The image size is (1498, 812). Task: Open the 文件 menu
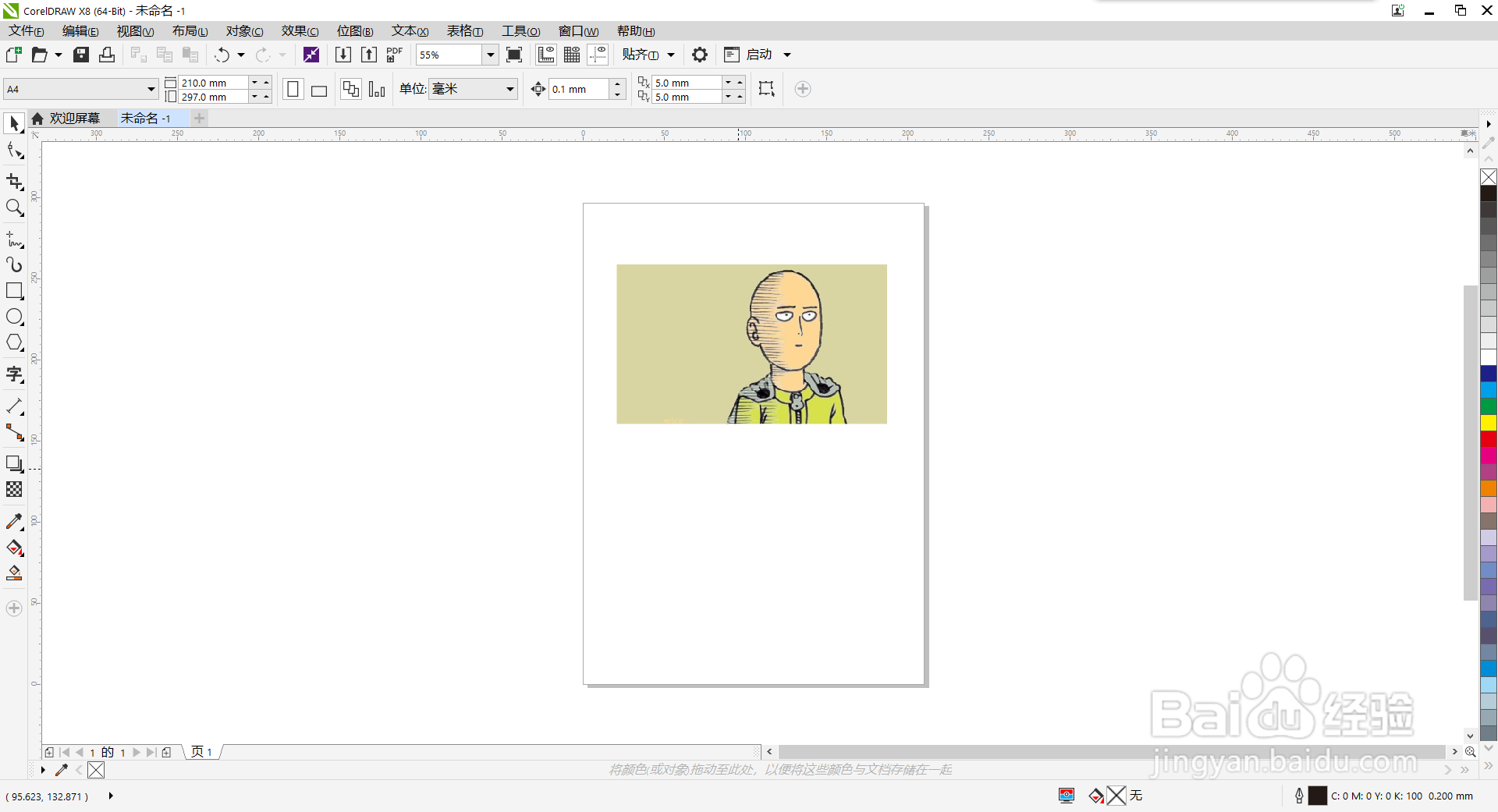click(x=26, y=31)
